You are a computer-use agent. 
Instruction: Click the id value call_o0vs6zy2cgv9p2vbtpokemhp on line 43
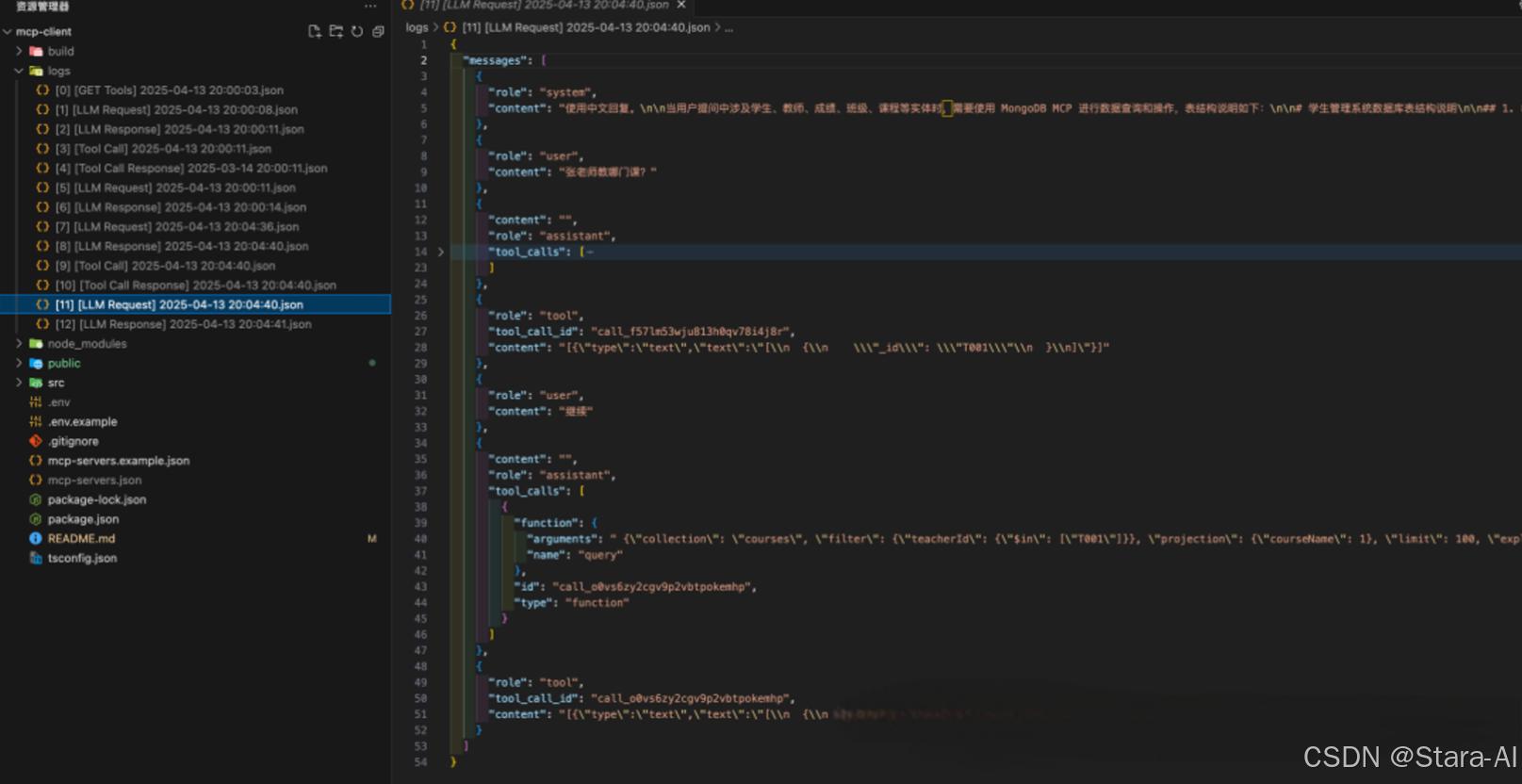tap(652, 587)
